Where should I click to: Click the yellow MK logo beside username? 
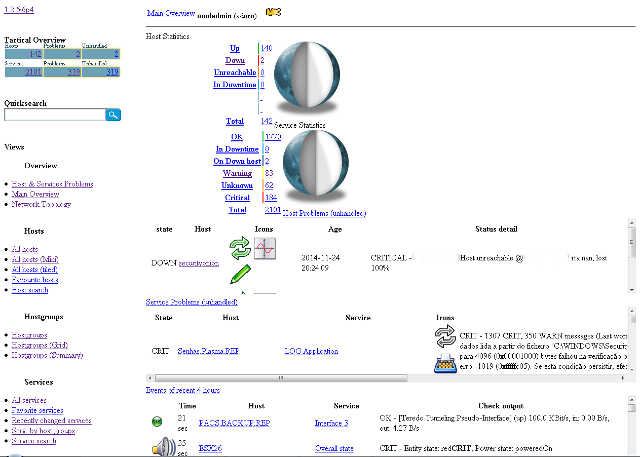[x=274, y=14]
